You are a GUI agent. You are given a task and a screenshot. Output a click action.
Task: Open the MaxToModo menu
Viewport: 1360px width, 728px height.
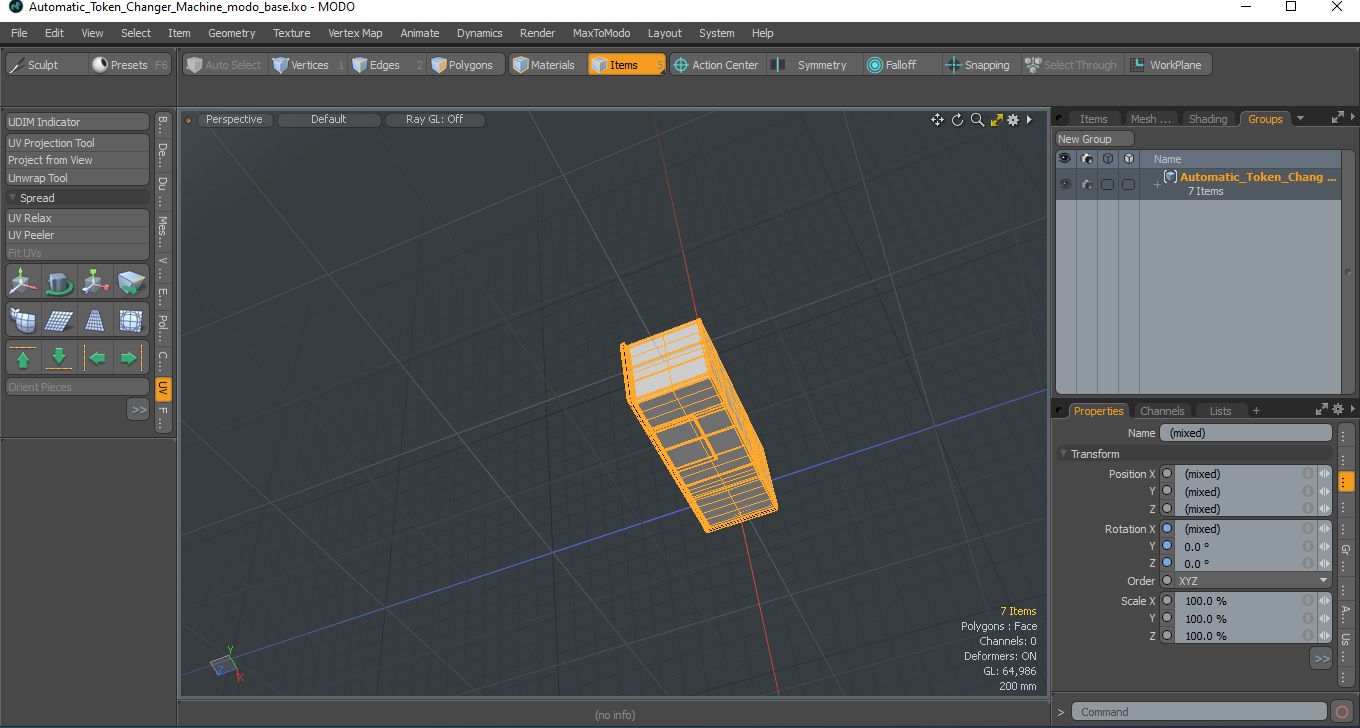601,33
